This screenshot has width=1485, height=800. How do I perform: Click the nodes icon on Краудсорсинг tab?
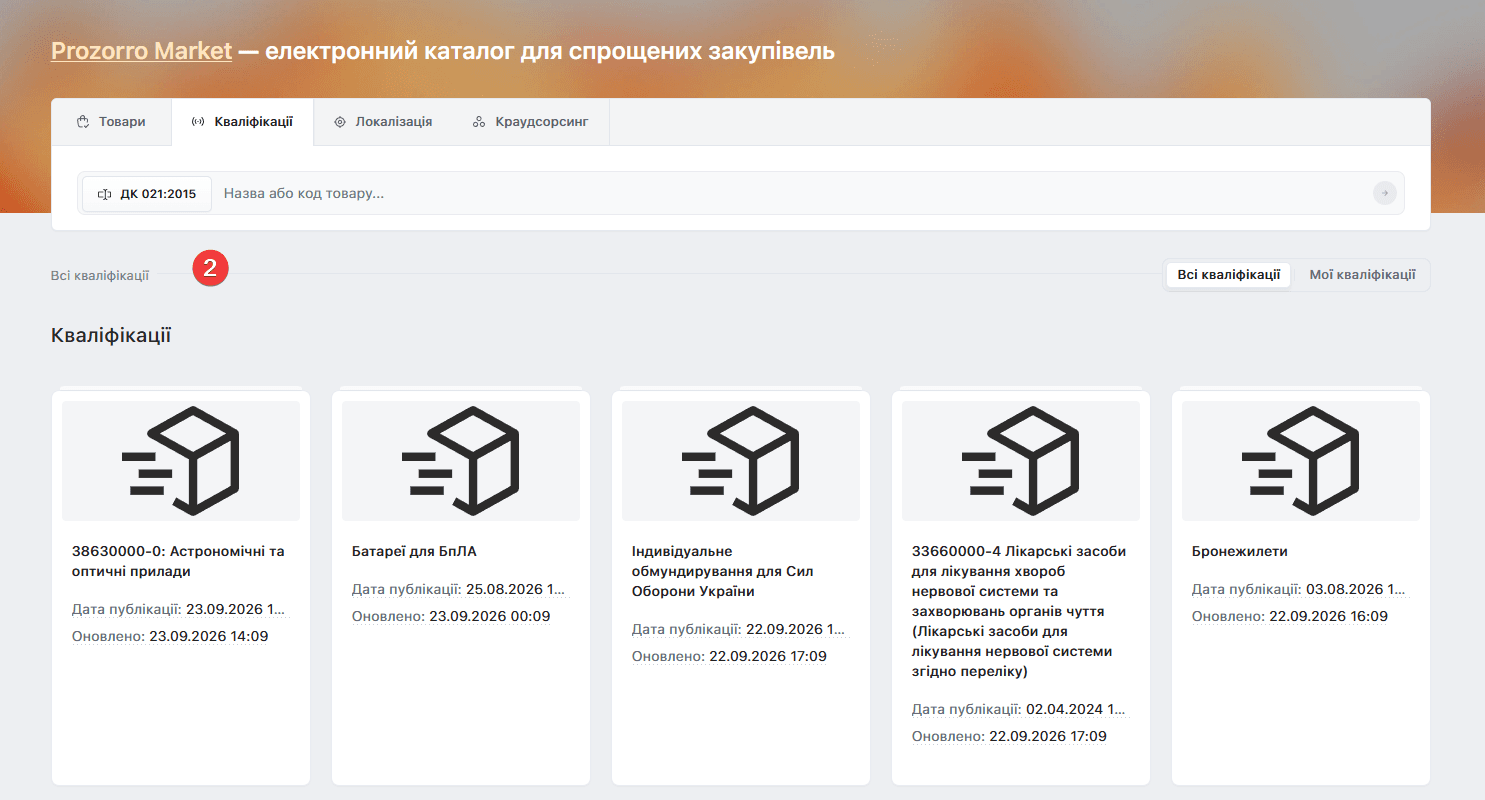click(x=479, y=122)
